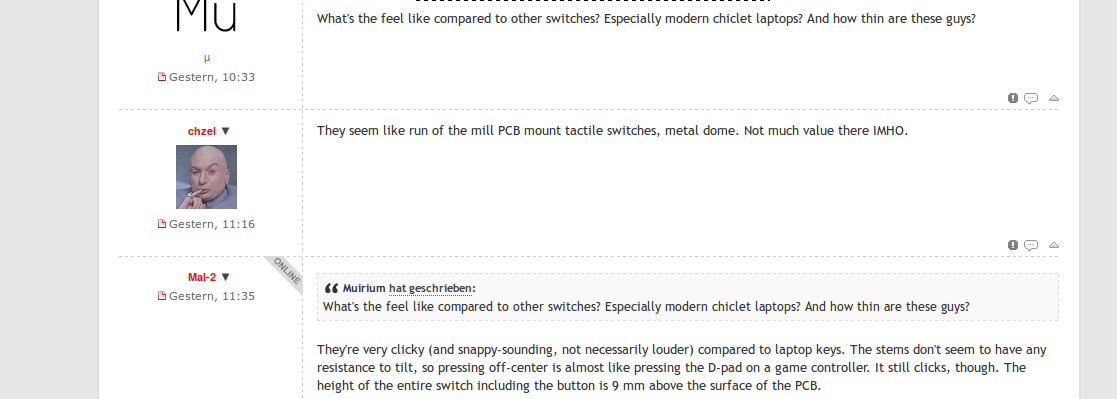Image resolution: width=1117 pixels, height=399 pixels.
Task: Open chzel's user profile link
Action: [202, 131]
